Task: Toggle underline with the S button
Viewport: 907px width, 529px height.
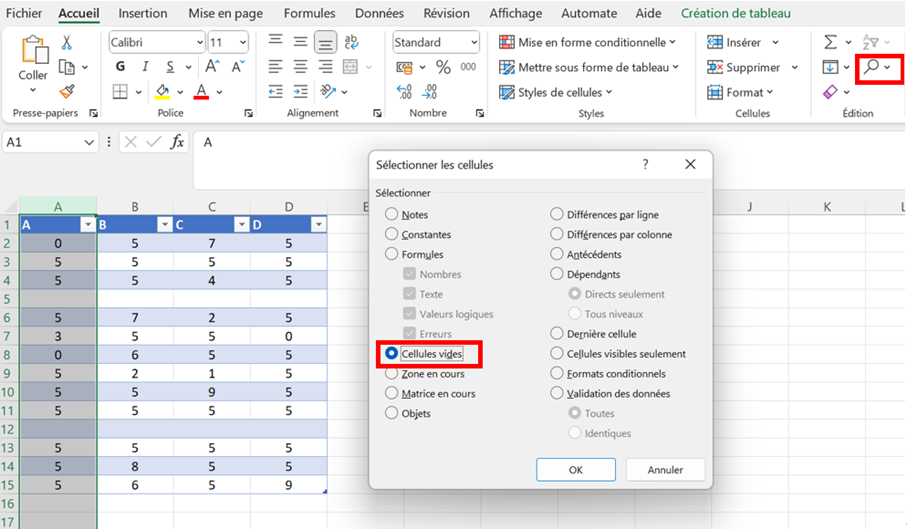Action: (x=170, y=67)
